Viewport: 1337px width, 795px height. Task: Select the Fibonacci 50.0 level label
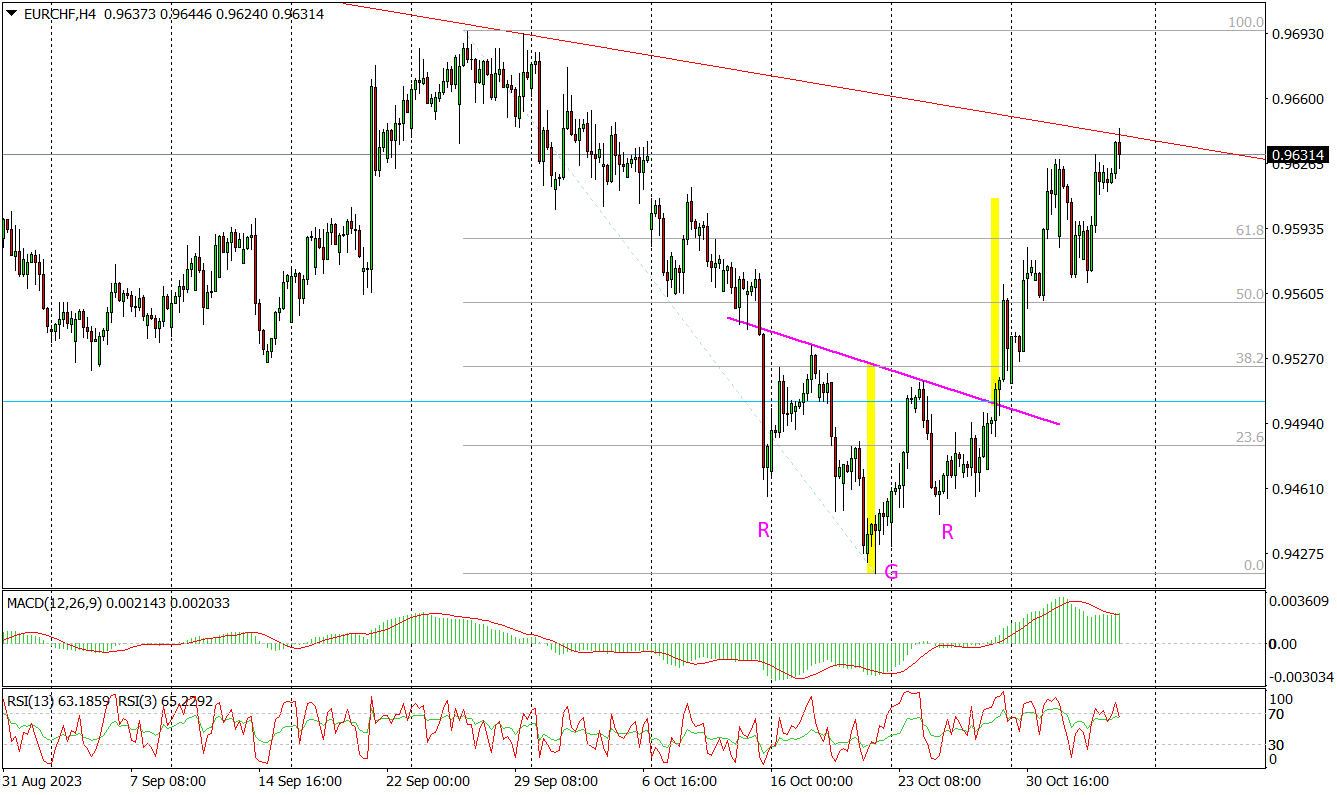[1250, 294]
